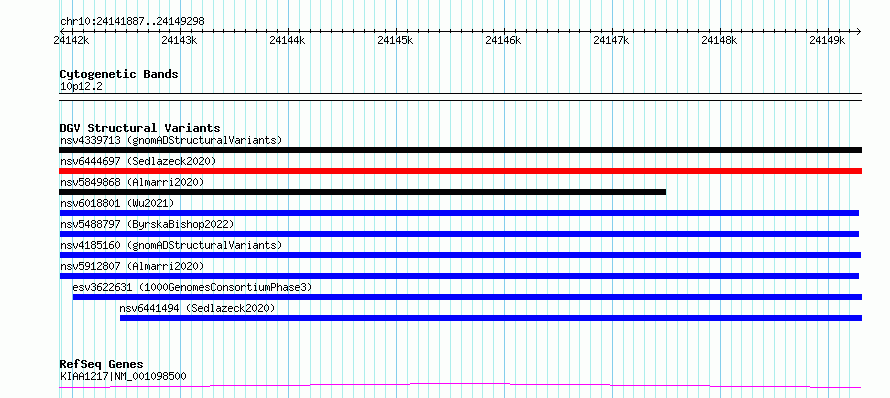Click the 24149k ruler label
This screenshot has height=398, width=890.
(828, 40)
